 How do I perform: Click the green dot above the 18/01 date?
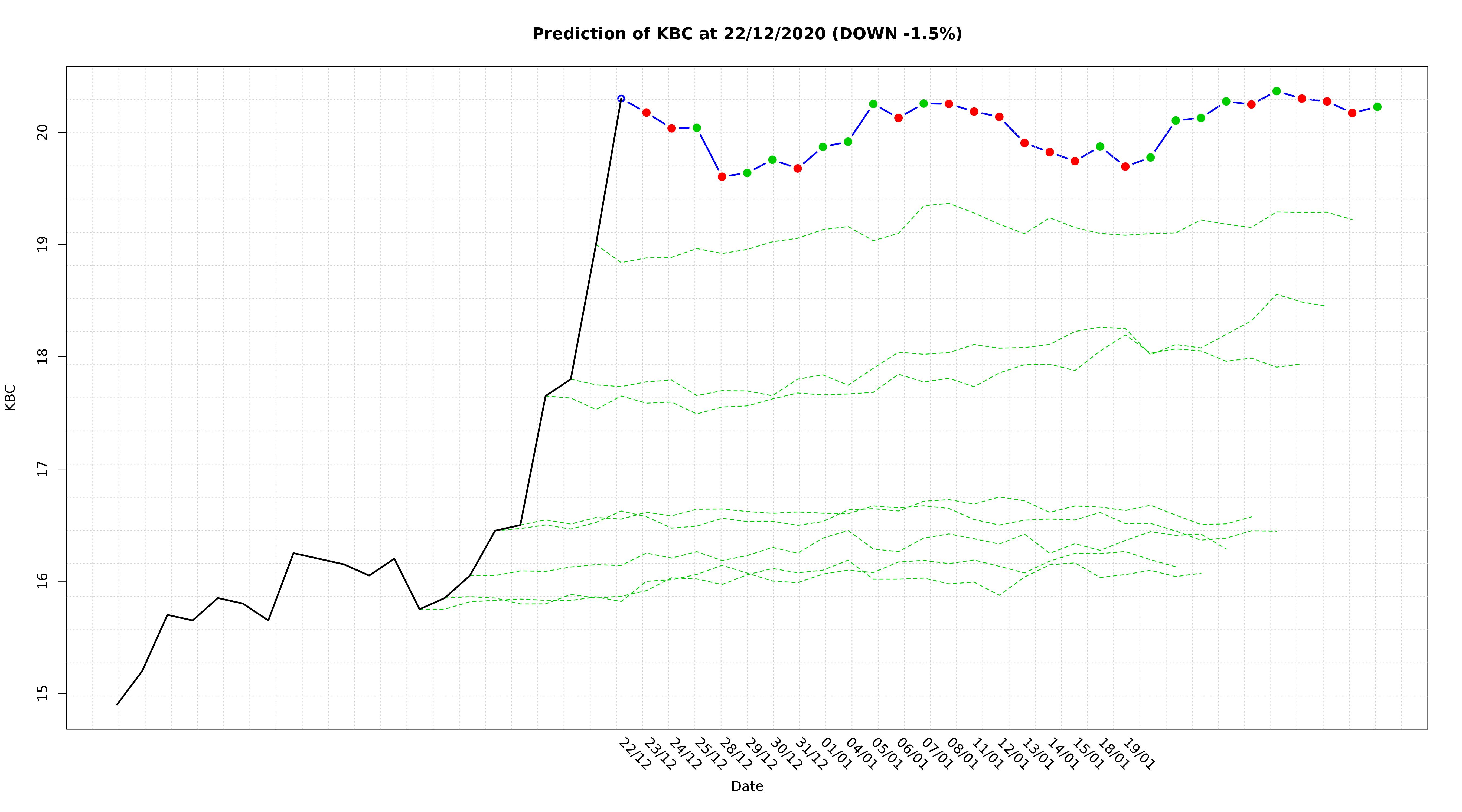coord(1100,146)
